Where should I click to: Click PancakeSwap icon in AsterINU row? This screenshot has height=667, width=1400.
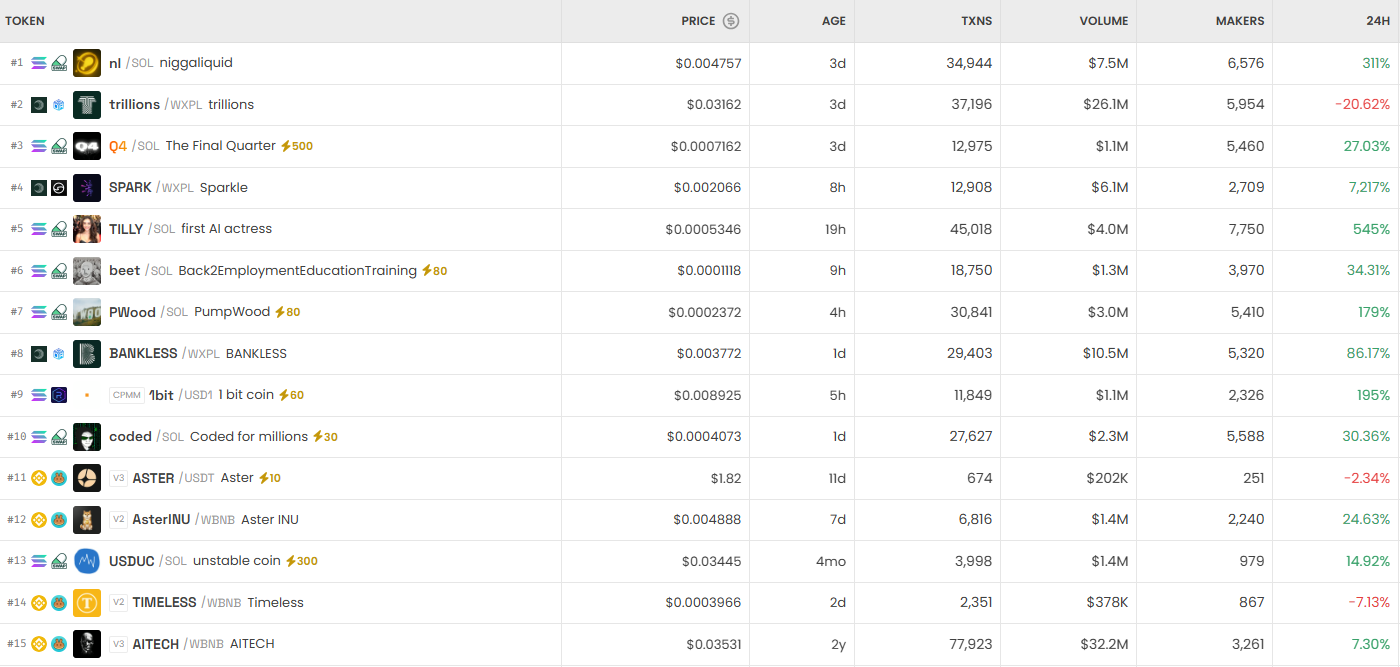tap(59, 520)
